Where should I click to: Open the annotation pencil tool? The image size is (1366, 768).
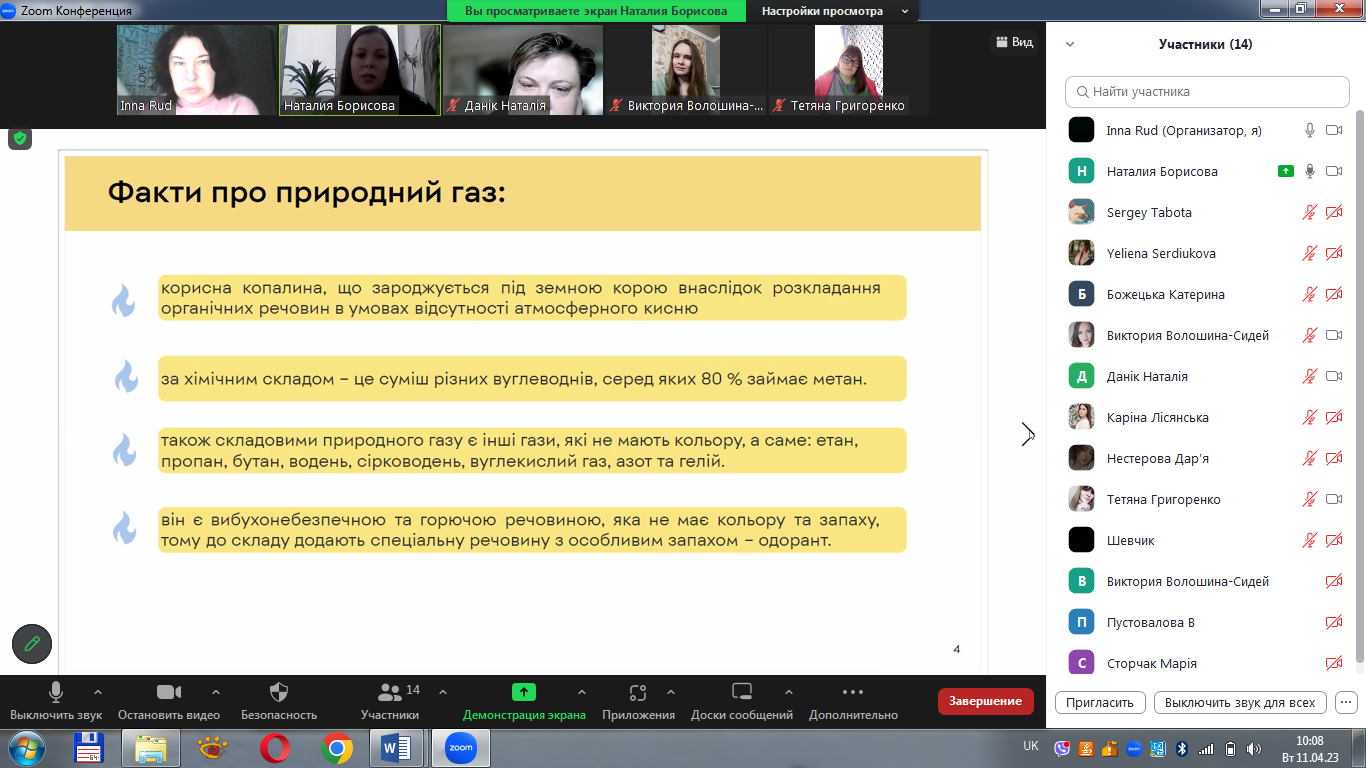click(32, 644)
